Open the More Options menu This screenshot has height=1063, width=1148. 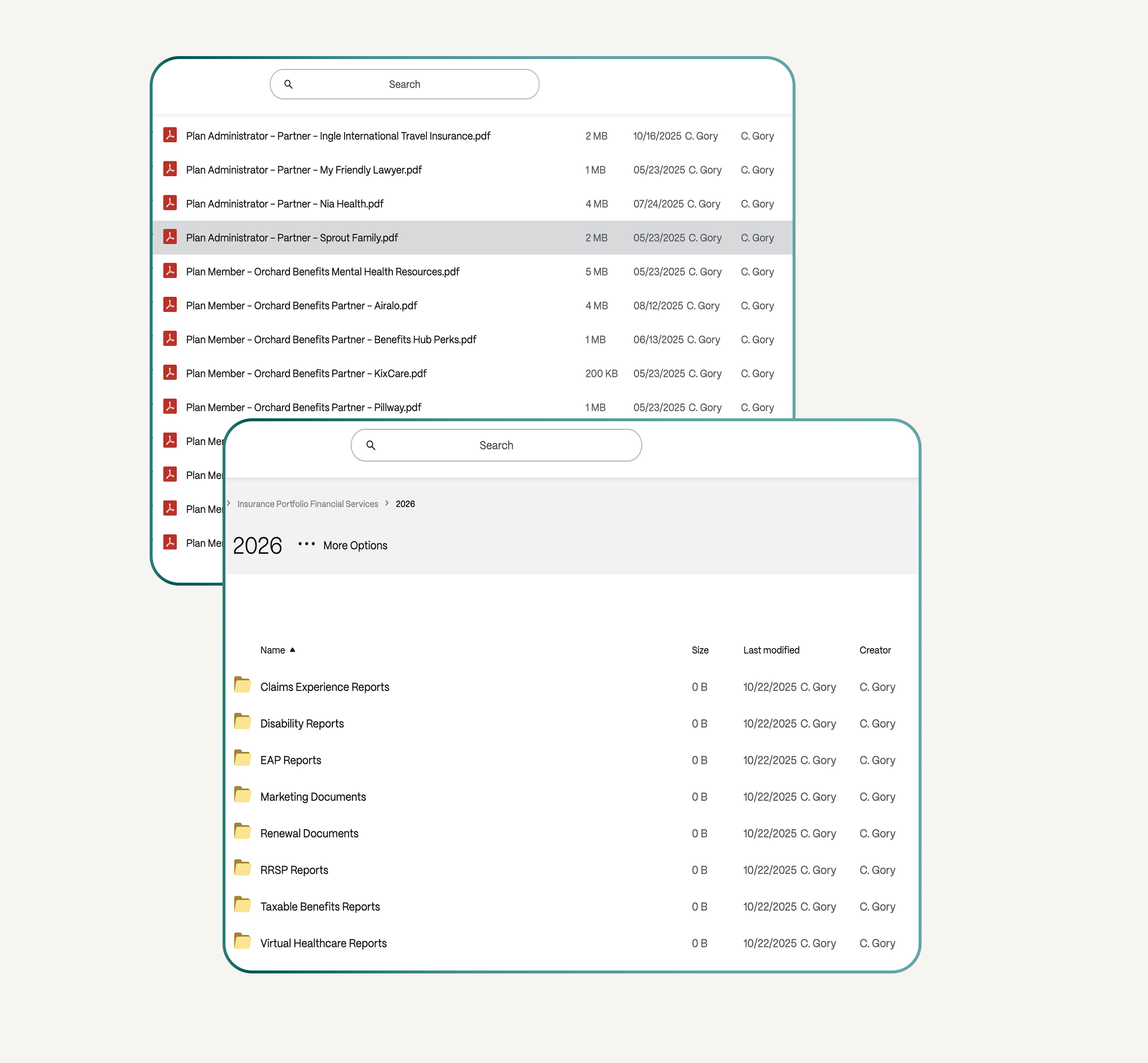[355, 545]
